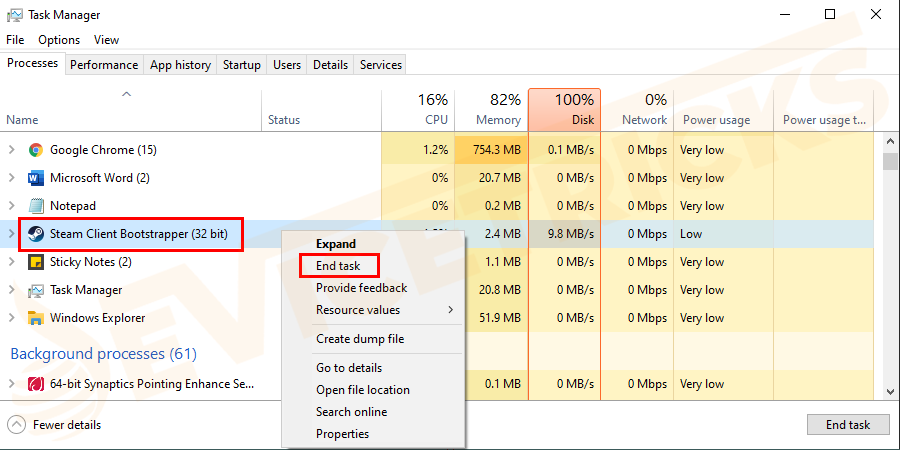Screen dimensions: 900x450
Task: Click Sticky Notes' 1.1 MB memory value
Action: pos(503,262)
